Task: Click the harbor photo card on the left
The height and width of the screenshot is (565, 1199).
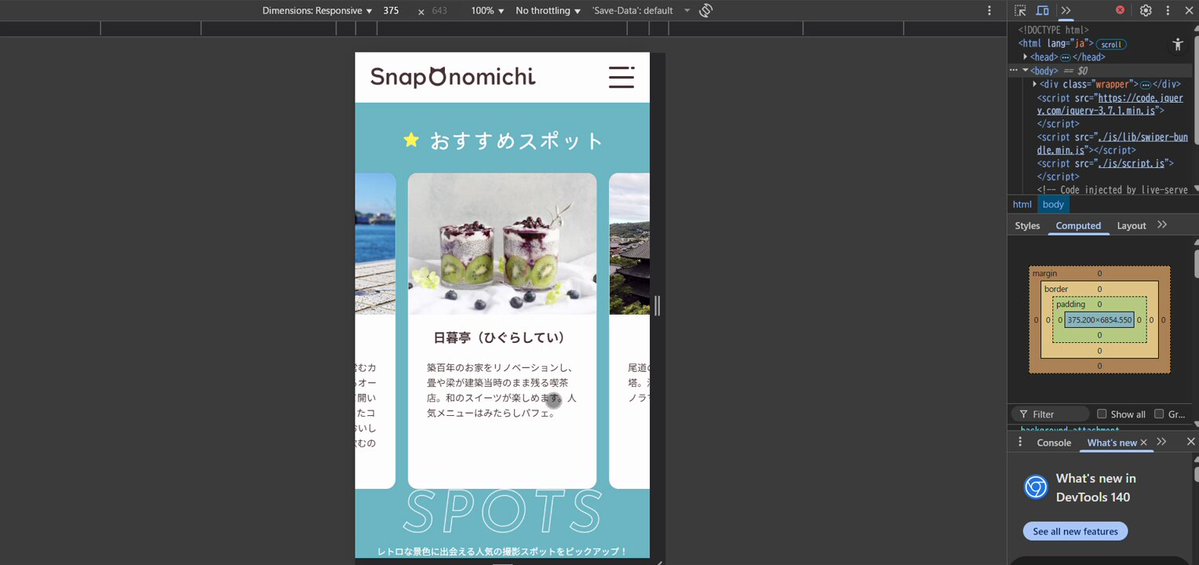Action: point(375,330)
